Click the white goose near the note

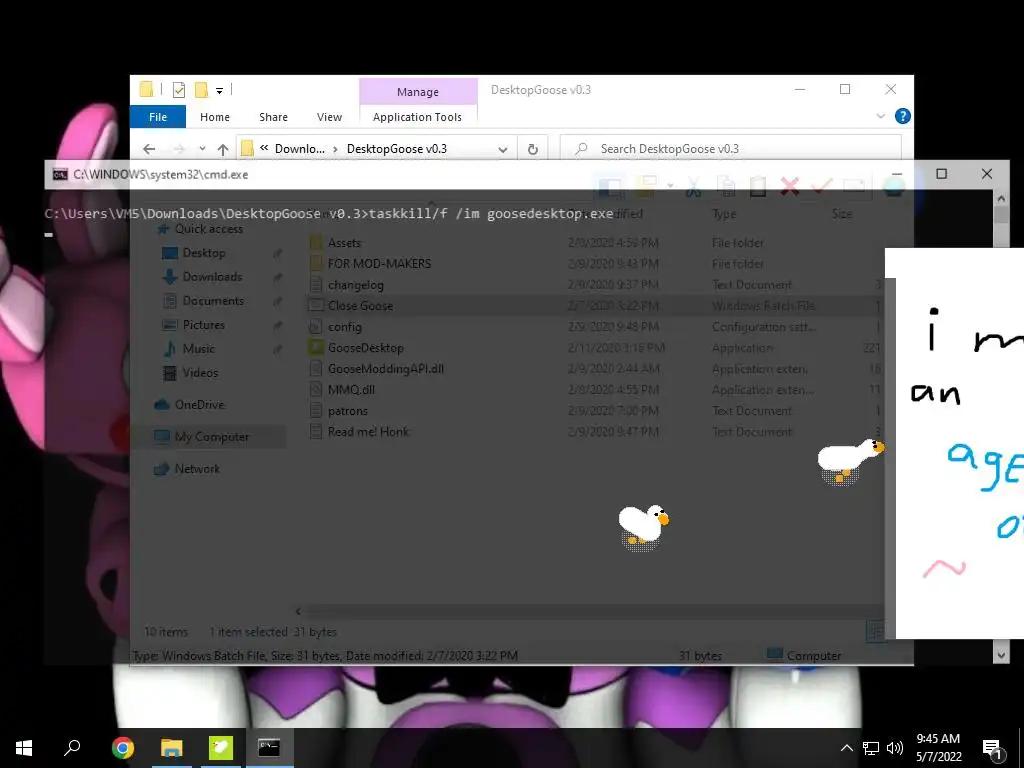850,461
